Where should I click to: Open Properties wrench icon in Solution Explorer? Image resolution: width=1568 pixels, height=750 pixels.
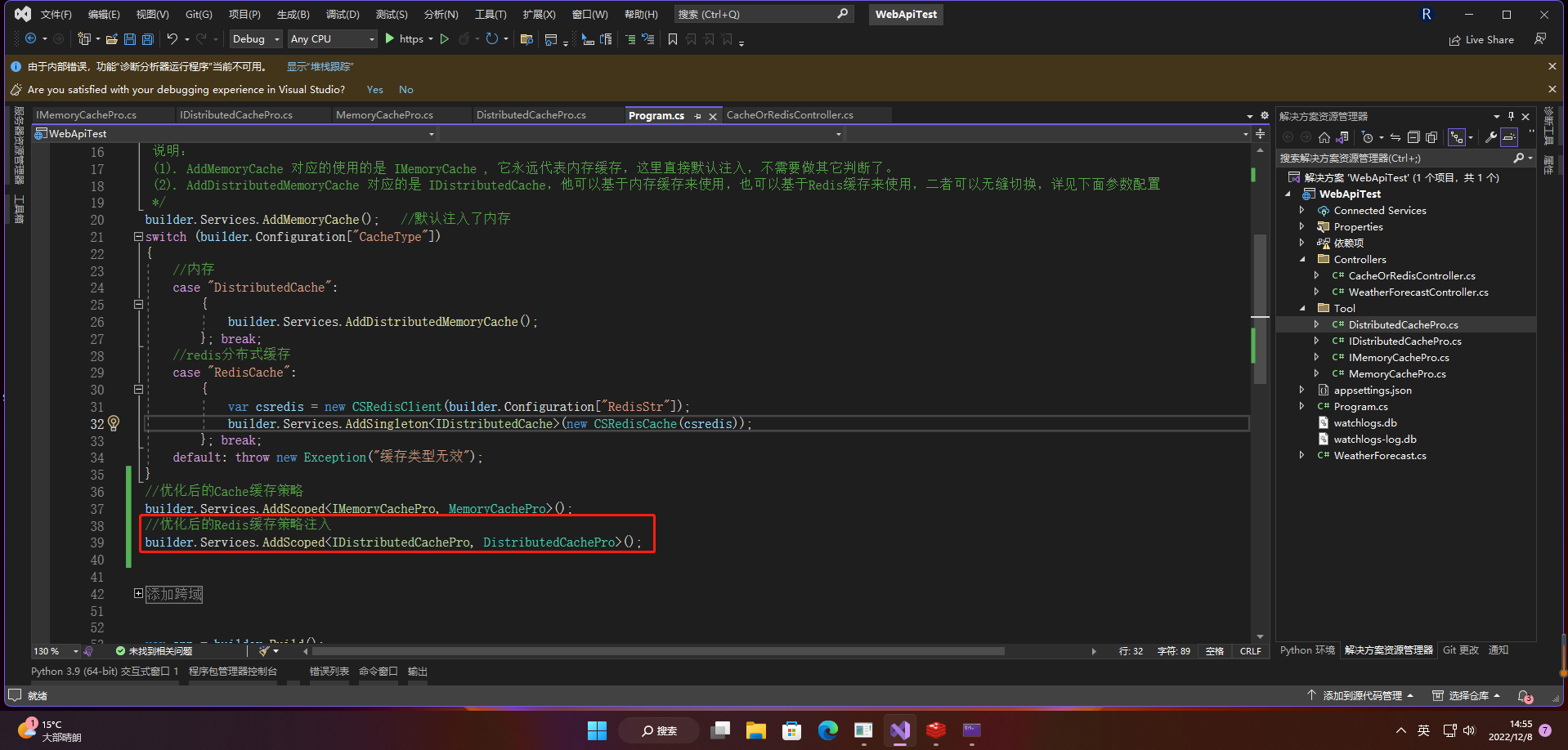1491,137
